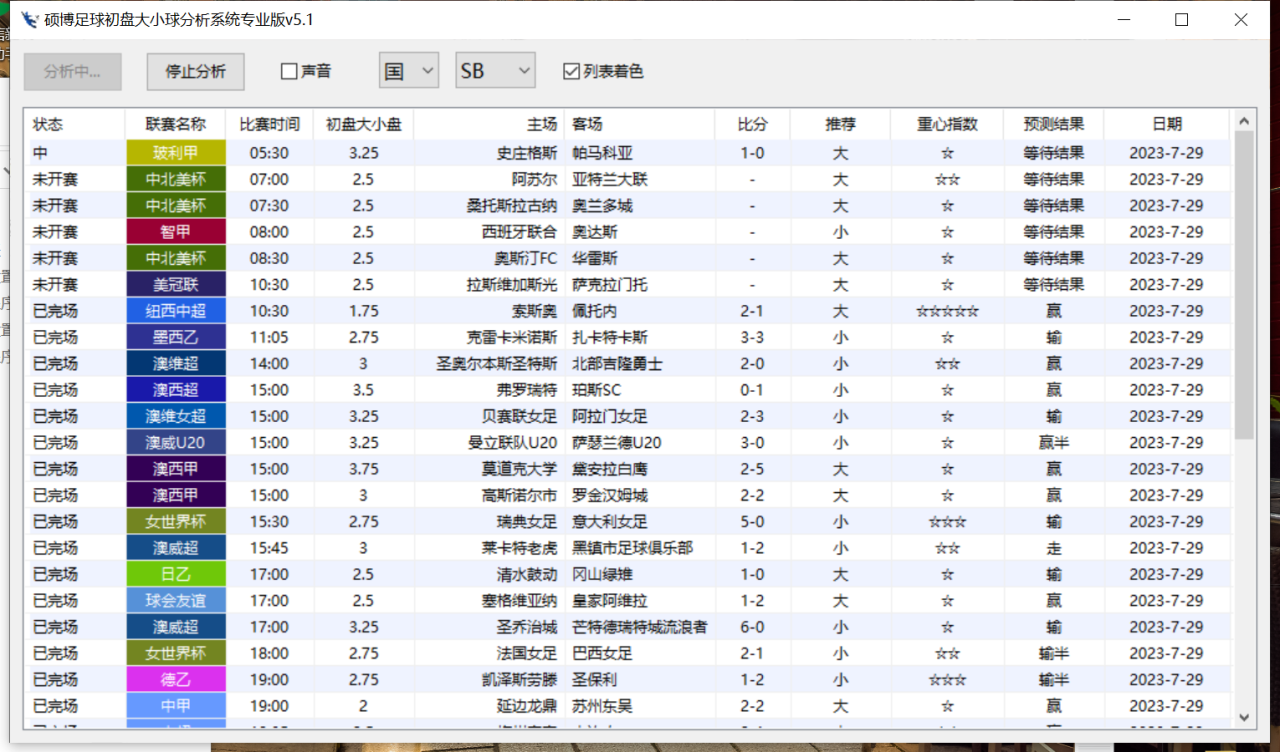
Task: Enable the 声音 sound checkbox
Action: 290,71
